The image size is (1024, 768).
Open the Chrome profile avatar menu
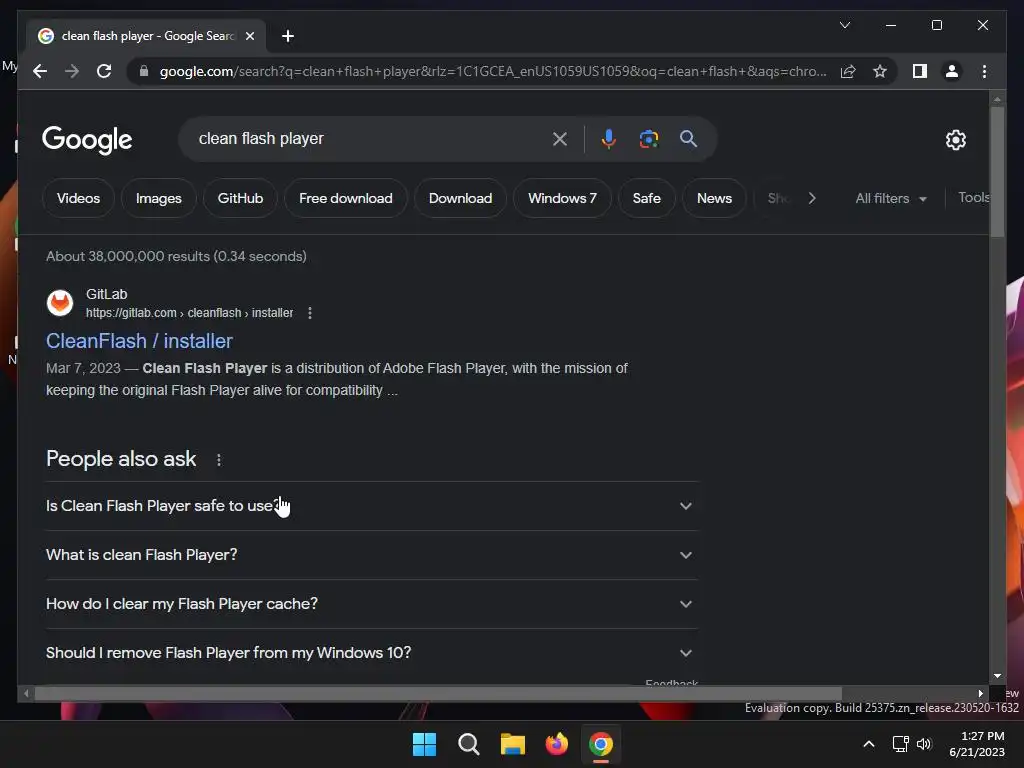[952, 71]
